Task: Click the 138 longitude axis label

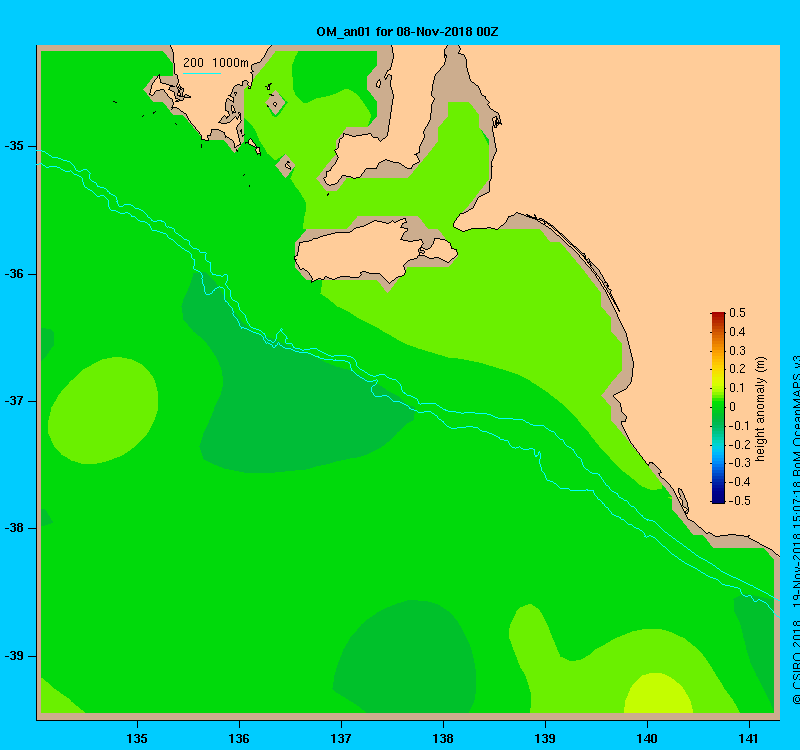Action: 443,738
